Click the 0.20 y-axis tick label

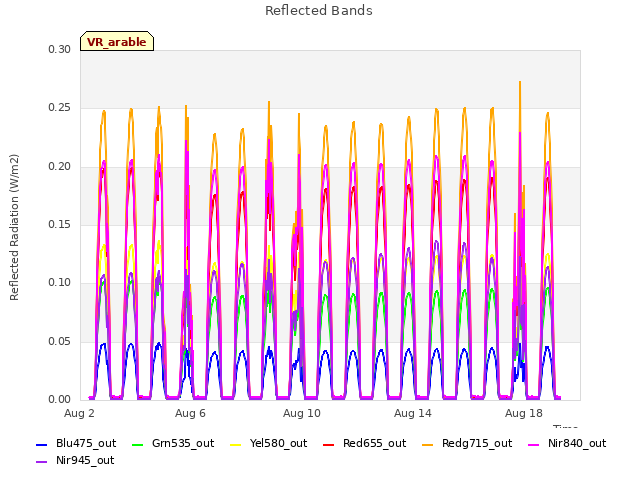point(60,167)
